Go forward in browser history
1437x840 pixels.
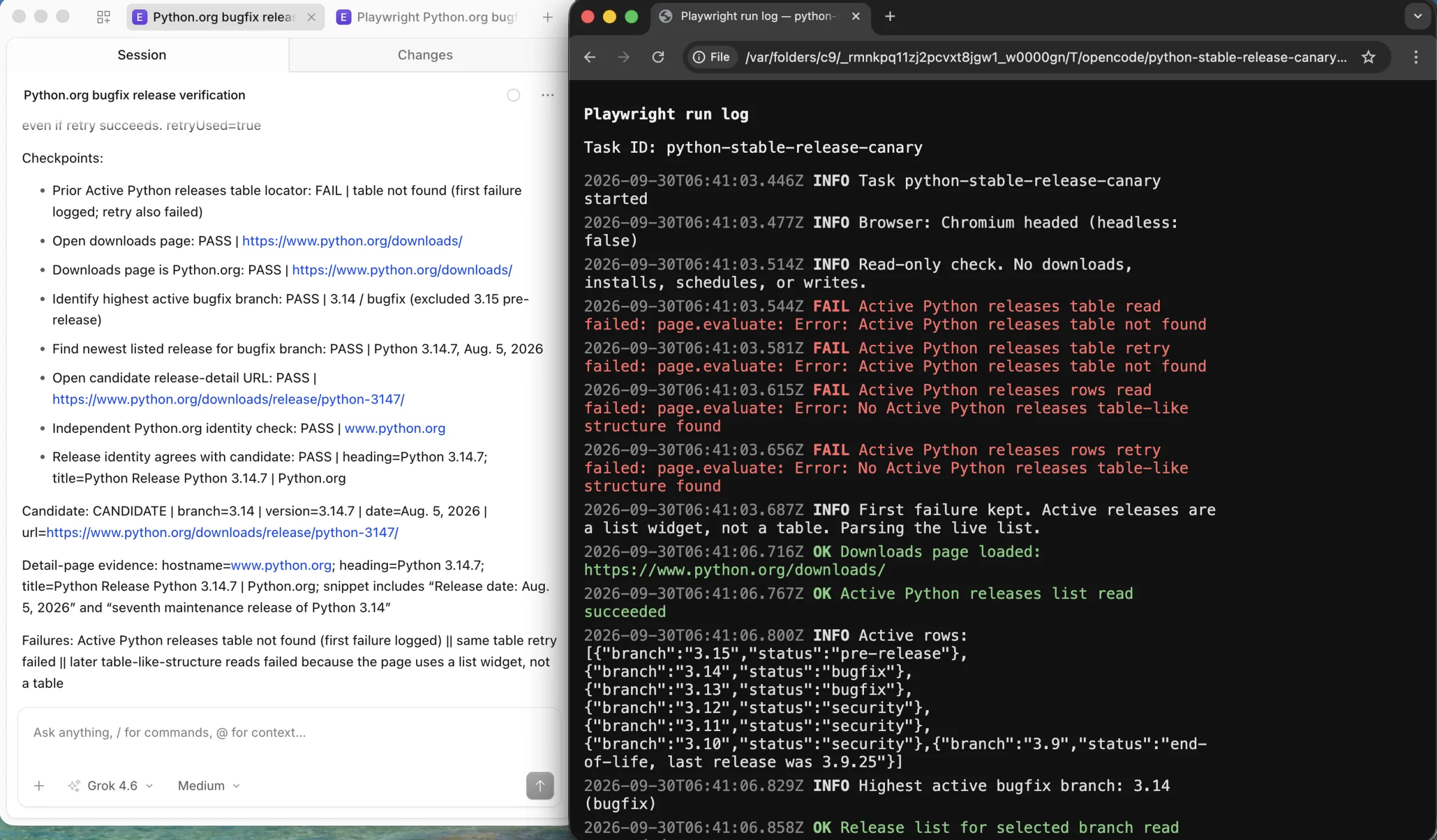623,57
